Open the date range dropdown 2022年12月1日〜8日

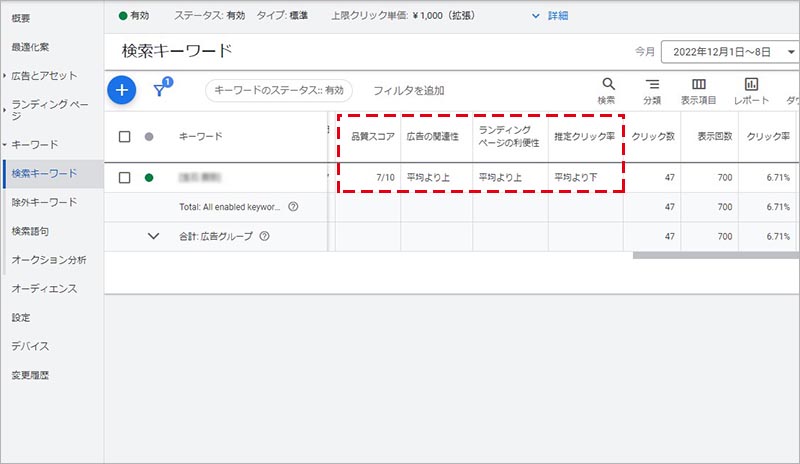(x=729, y=51)
